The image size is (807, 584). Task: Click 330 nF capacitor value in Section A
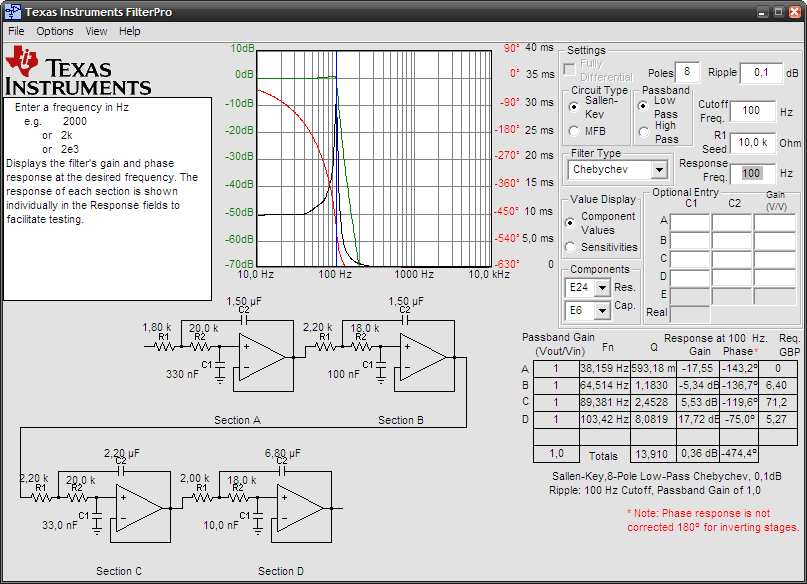pos(182,374)
